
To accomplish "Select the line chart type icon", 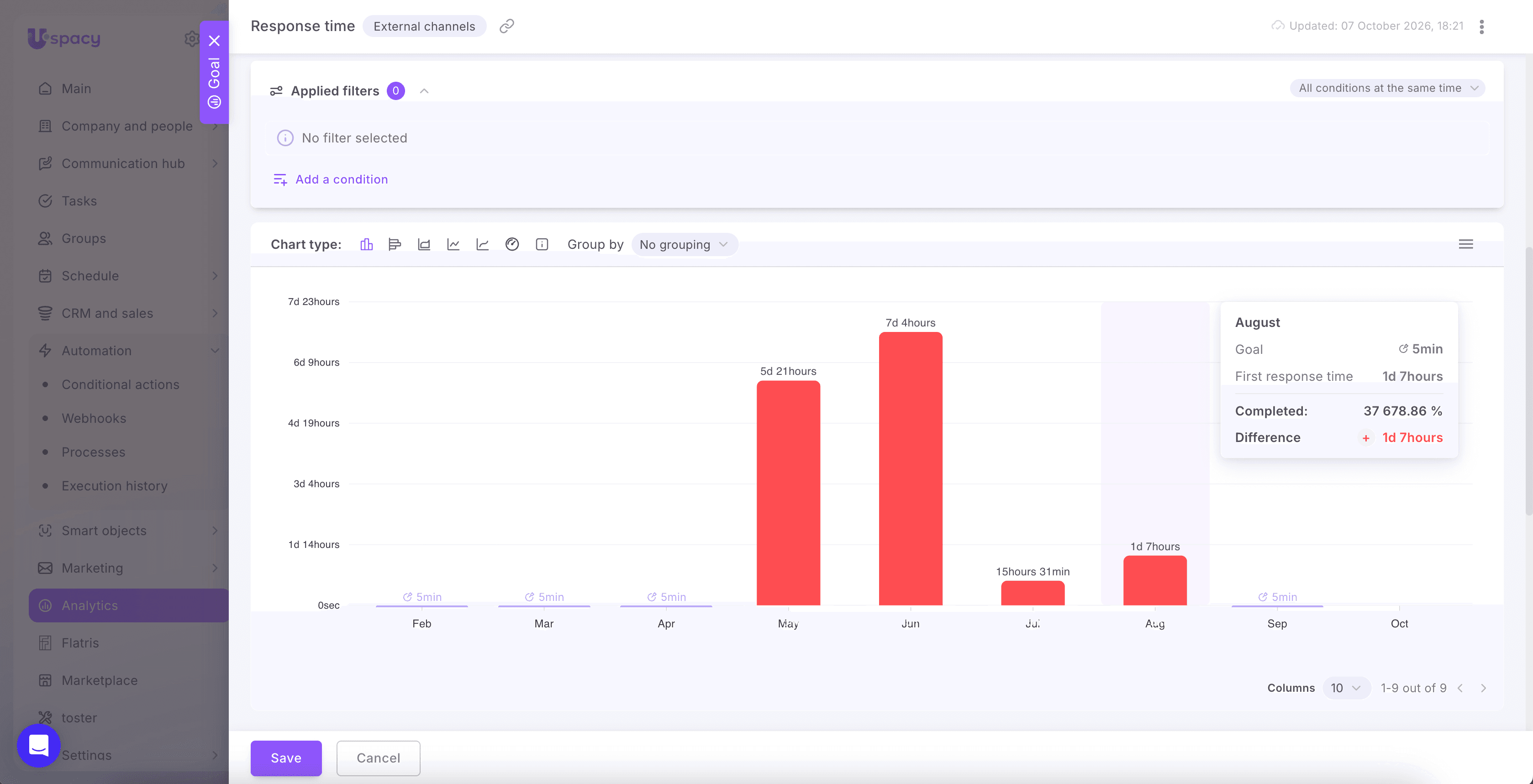I will pyautogui.click(x=453, y=244).
